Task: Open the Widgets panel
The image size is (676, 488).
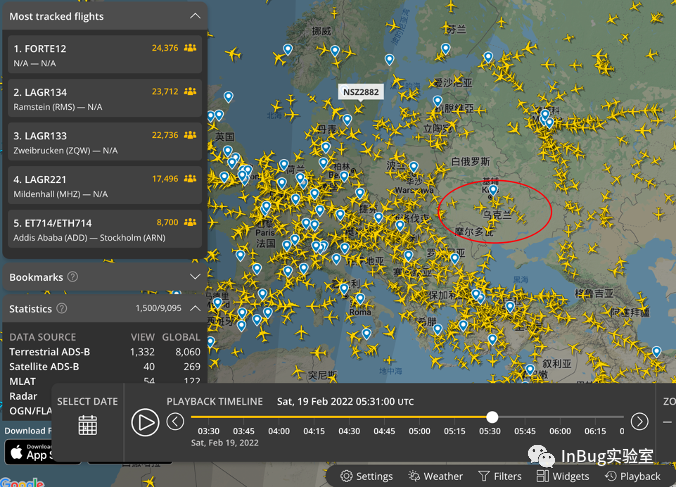Action: click(x=563, y=476)
